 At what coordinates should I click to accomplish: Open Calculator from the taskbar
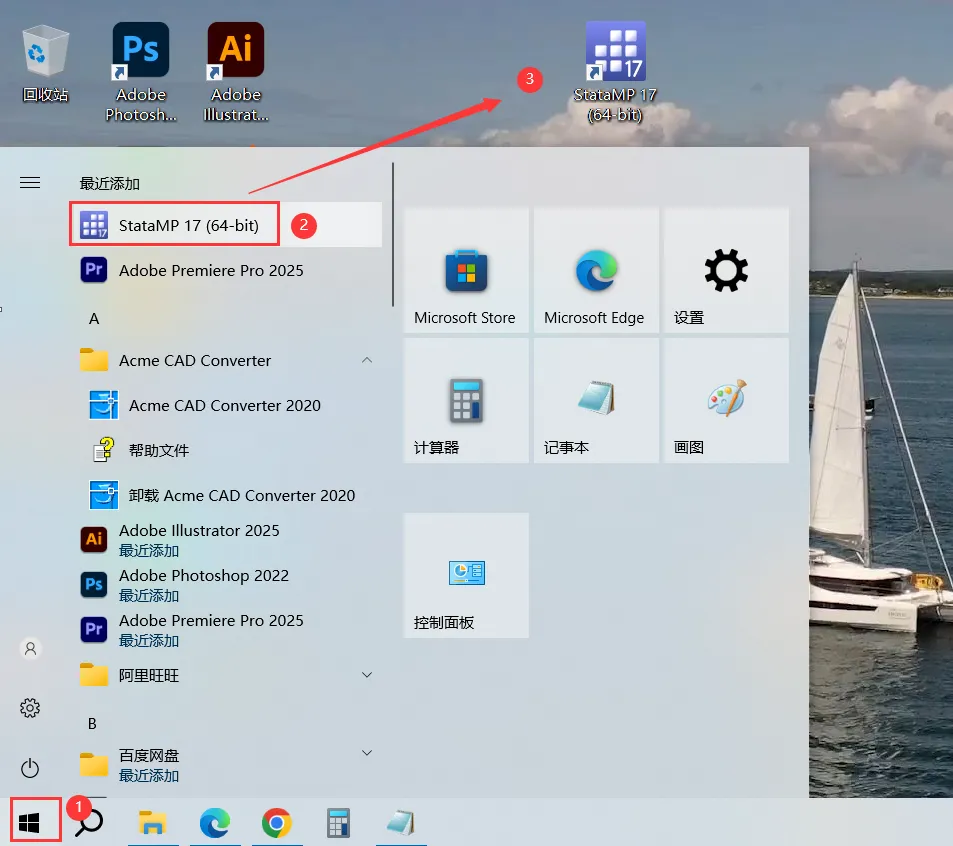[339, 823]
